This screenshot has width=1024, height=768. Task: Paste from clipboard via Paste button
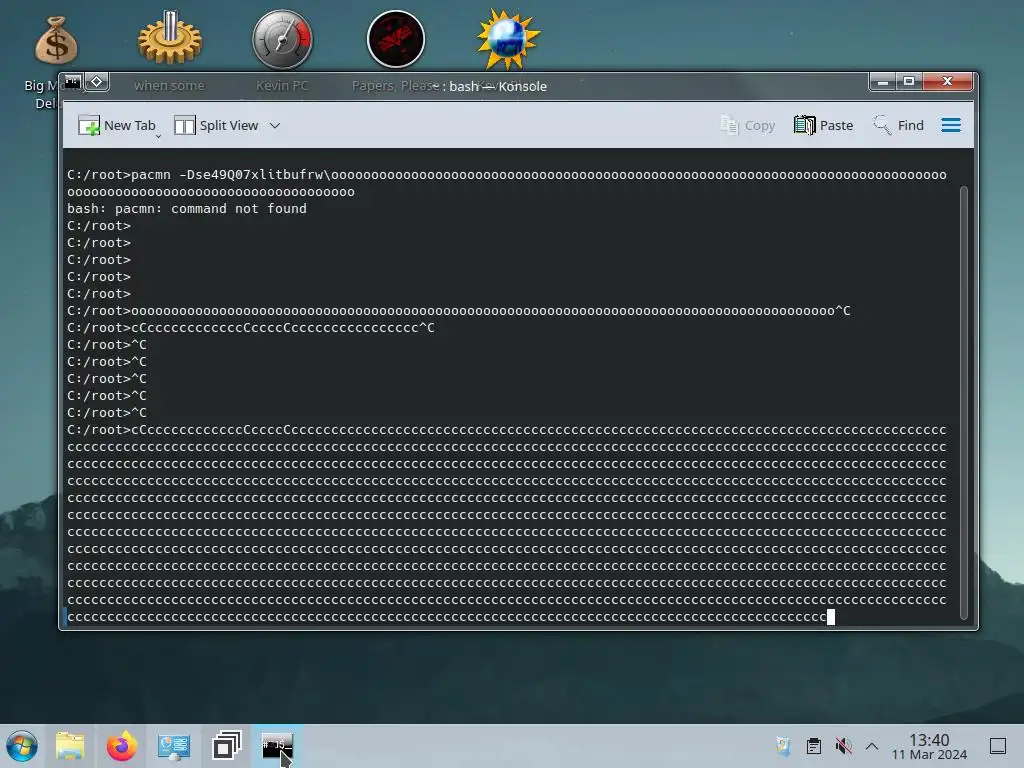point(824,125)
